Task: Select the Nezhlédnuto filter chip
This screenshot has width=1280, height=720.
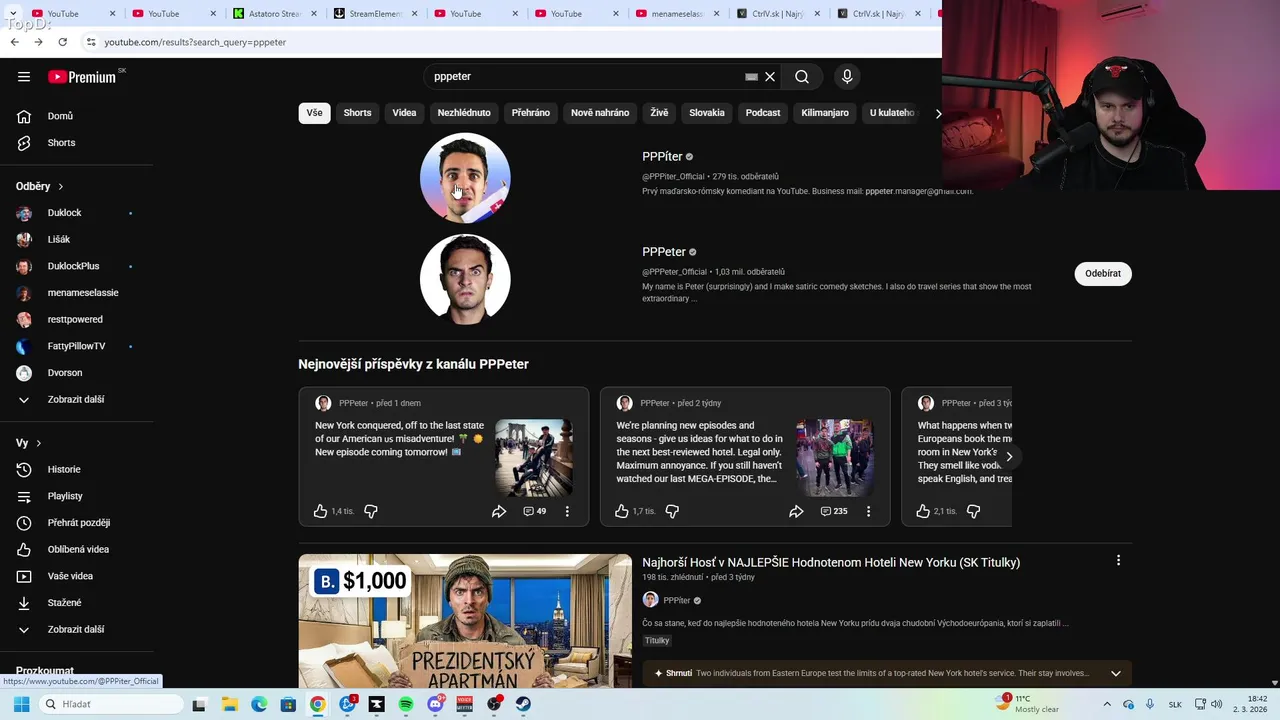Action: click(x=464, y=113)
